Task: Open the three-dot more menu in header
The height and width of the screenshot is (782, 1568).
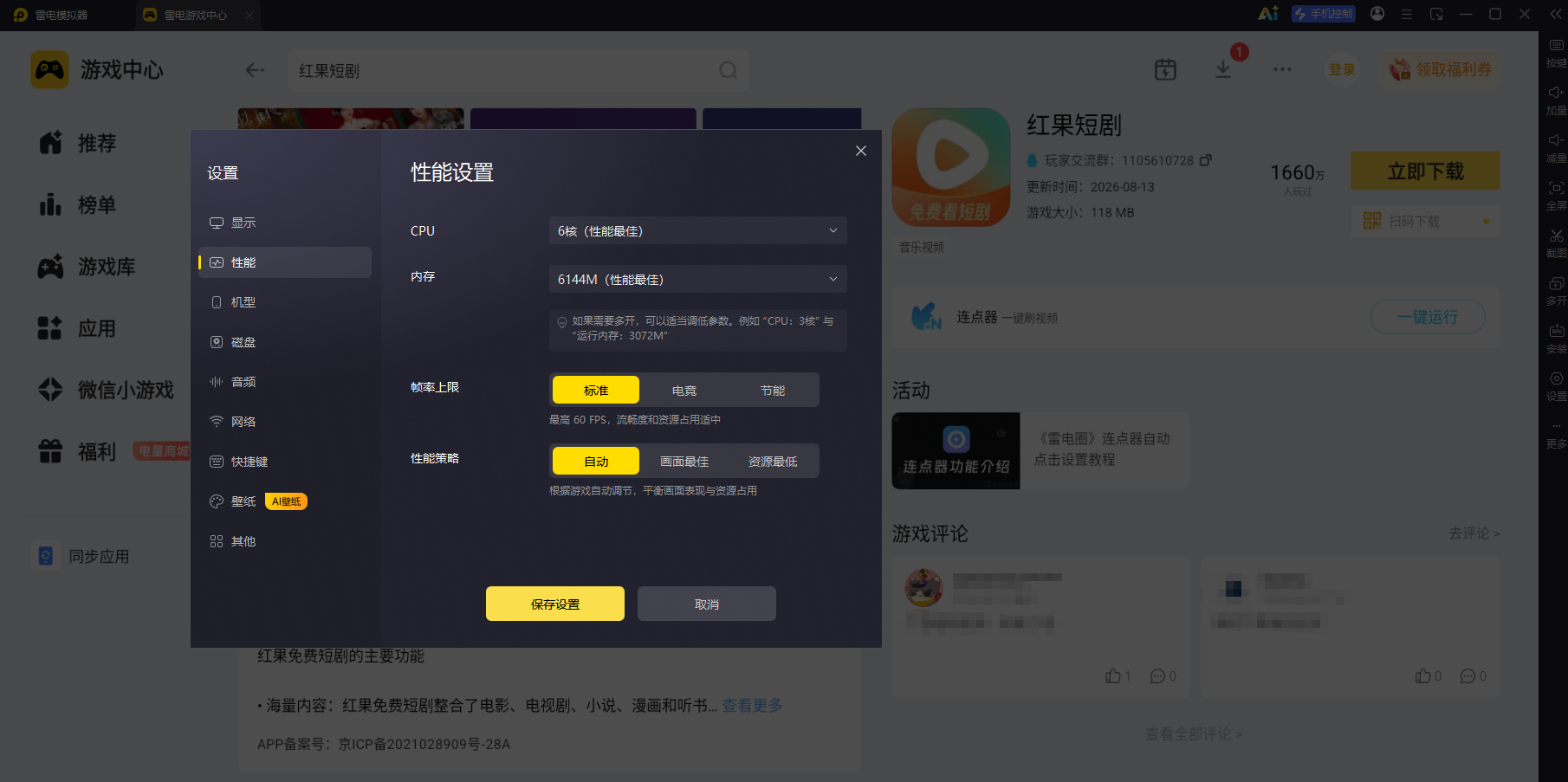Action: click(x=1282, y=69)
